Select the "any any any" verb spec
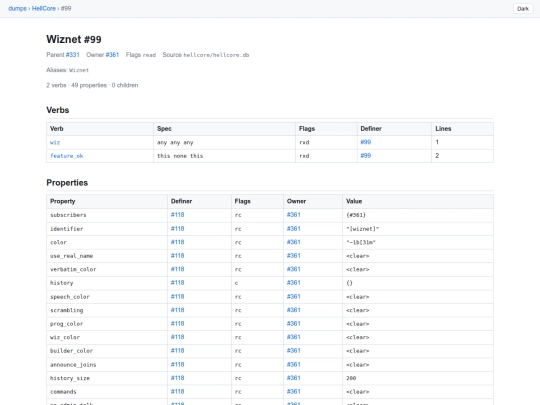The image size is (540, 405). [x=175, y=142]
